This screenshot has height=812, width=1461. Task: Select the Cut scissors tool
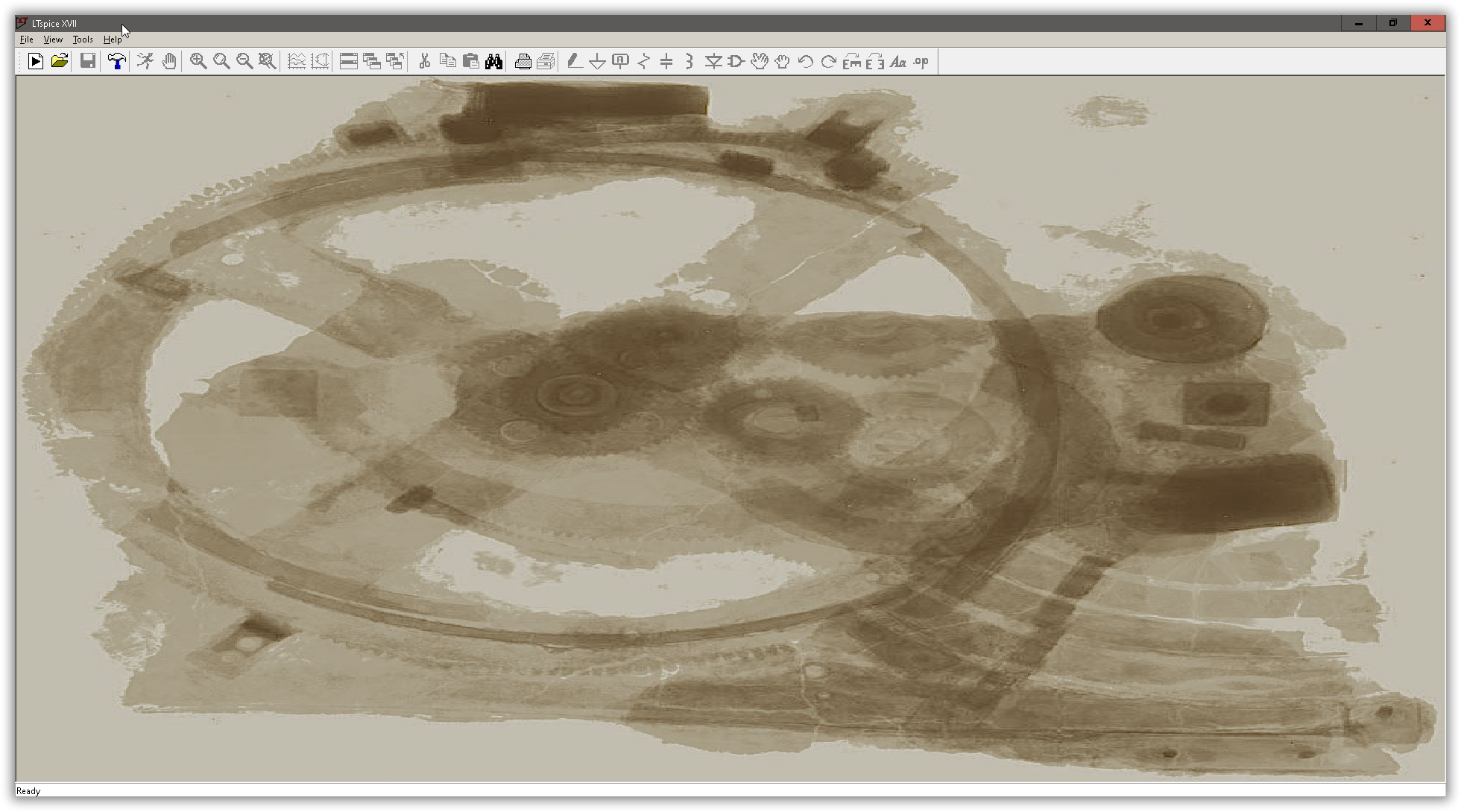(x=424, y=61)
